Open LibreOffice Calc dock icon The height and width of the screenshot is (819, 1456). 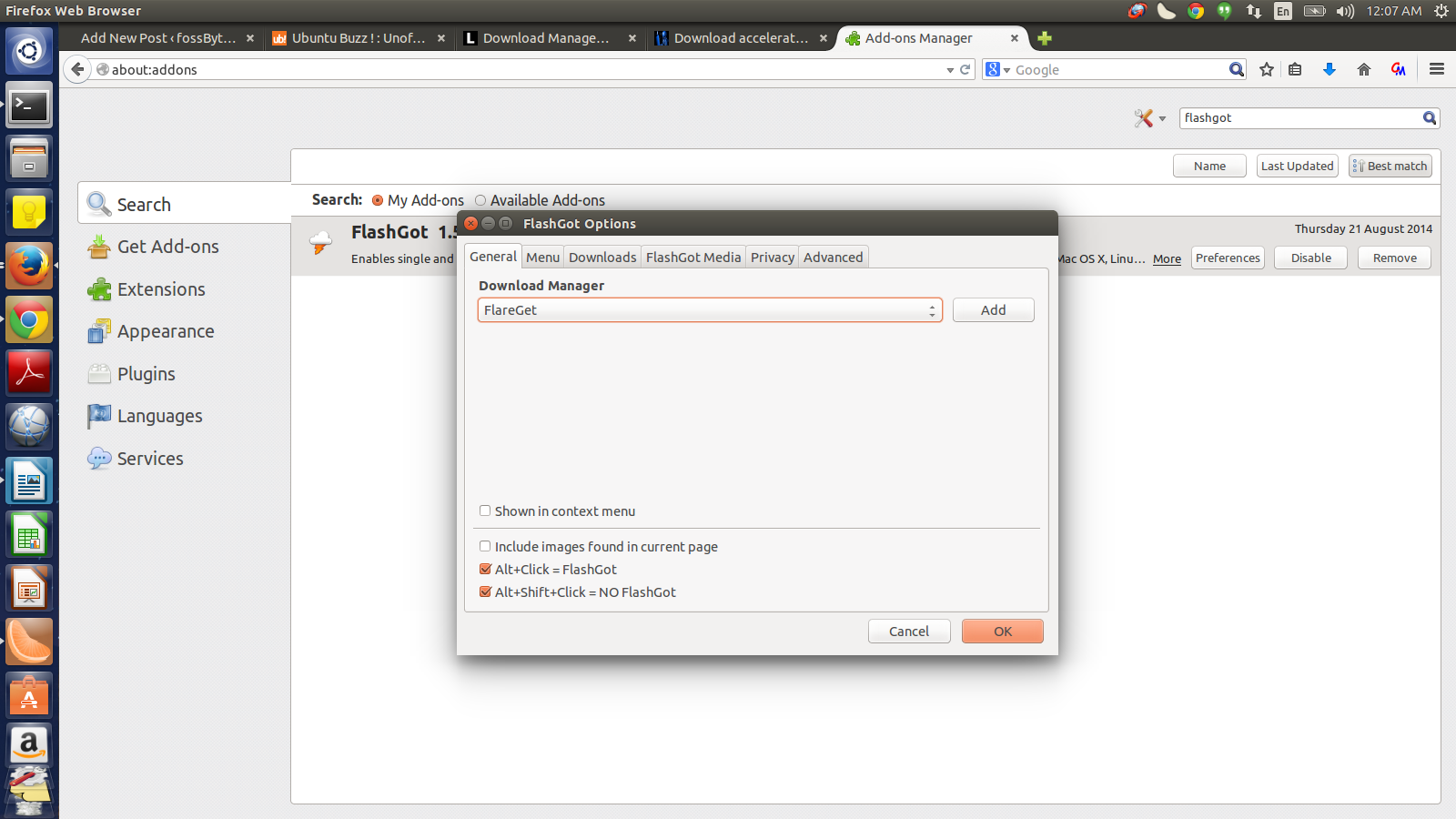[x=29, y=535]
